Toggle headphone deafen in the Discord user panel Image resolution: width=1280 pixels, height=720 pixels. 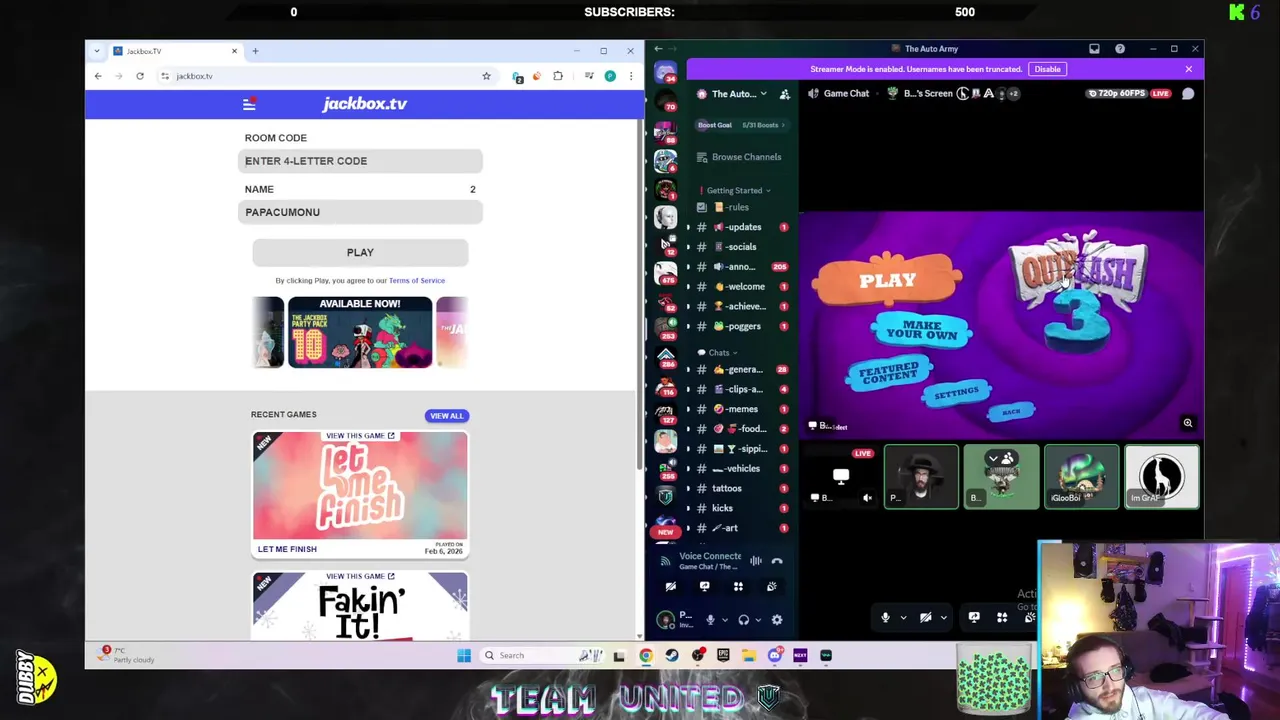743,620
